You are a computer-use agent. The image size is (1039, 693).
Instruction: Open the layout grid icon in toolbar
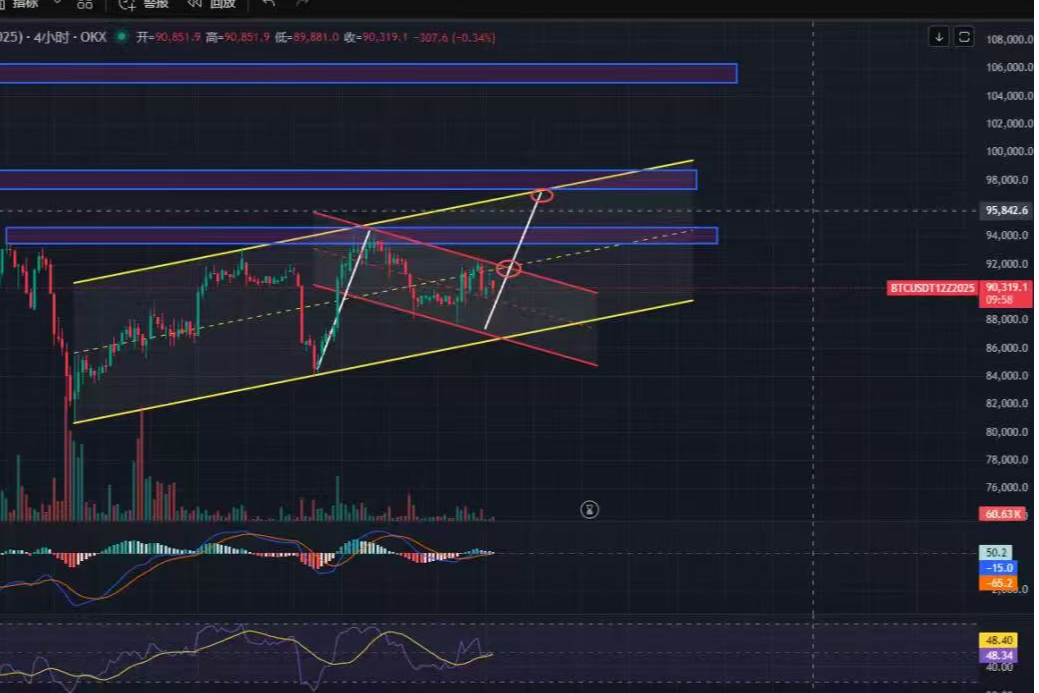85,4
